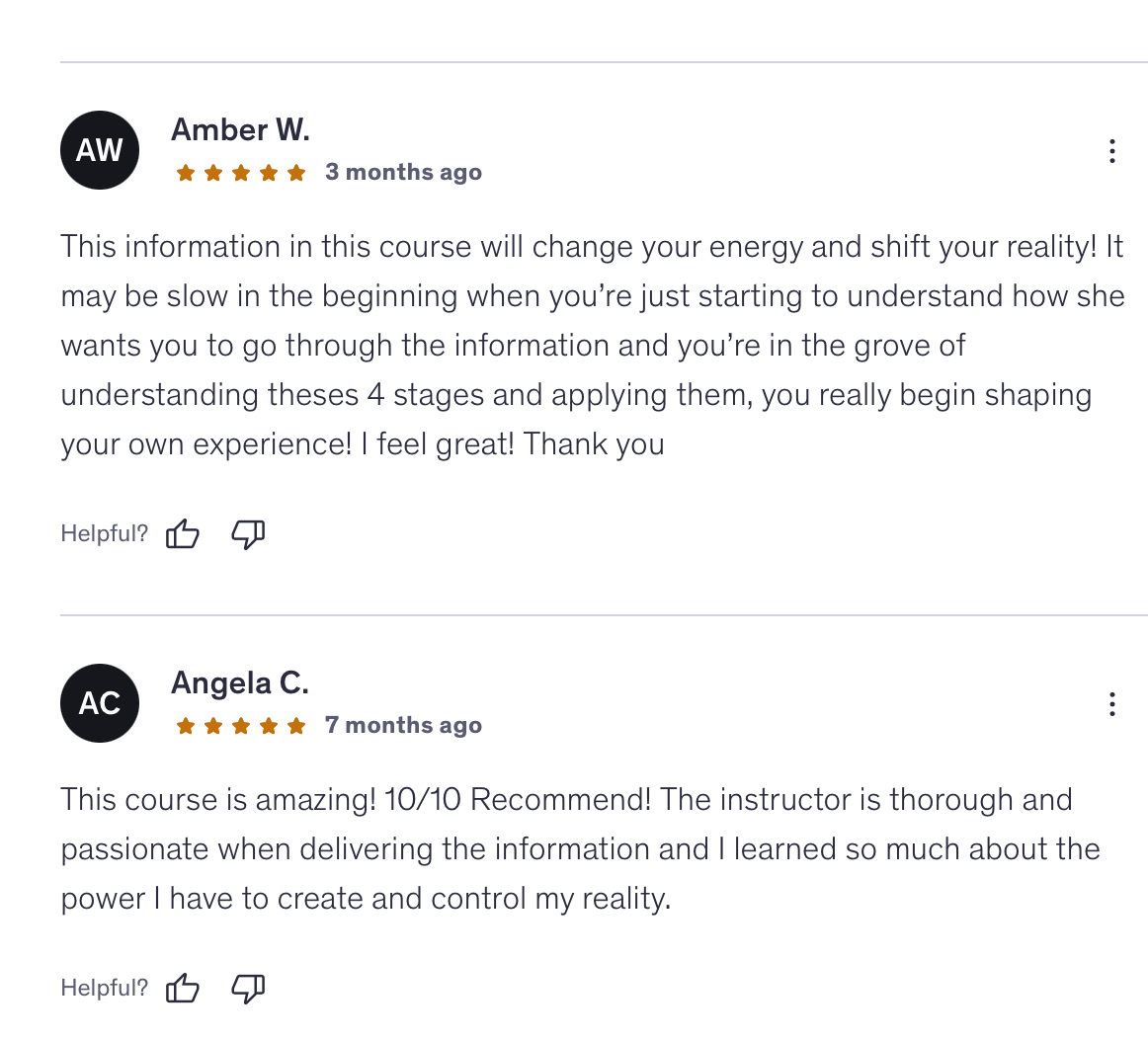Click the AC avatar circle
This screenshot has height=1040, width=1148.
click(x=100, y=703)
